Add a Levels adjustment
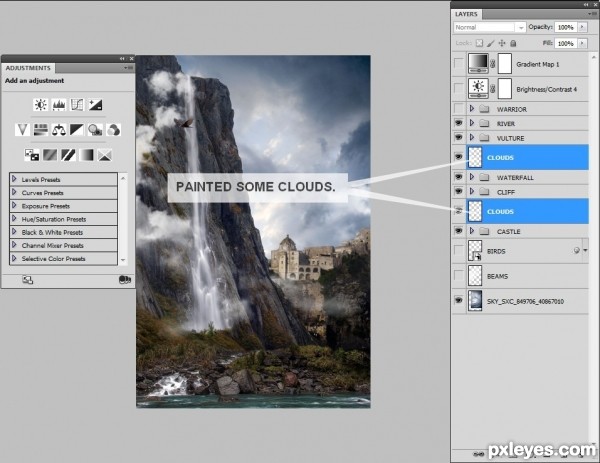The width and height of the screenshot is (600, 463). [x=59, y=104]
